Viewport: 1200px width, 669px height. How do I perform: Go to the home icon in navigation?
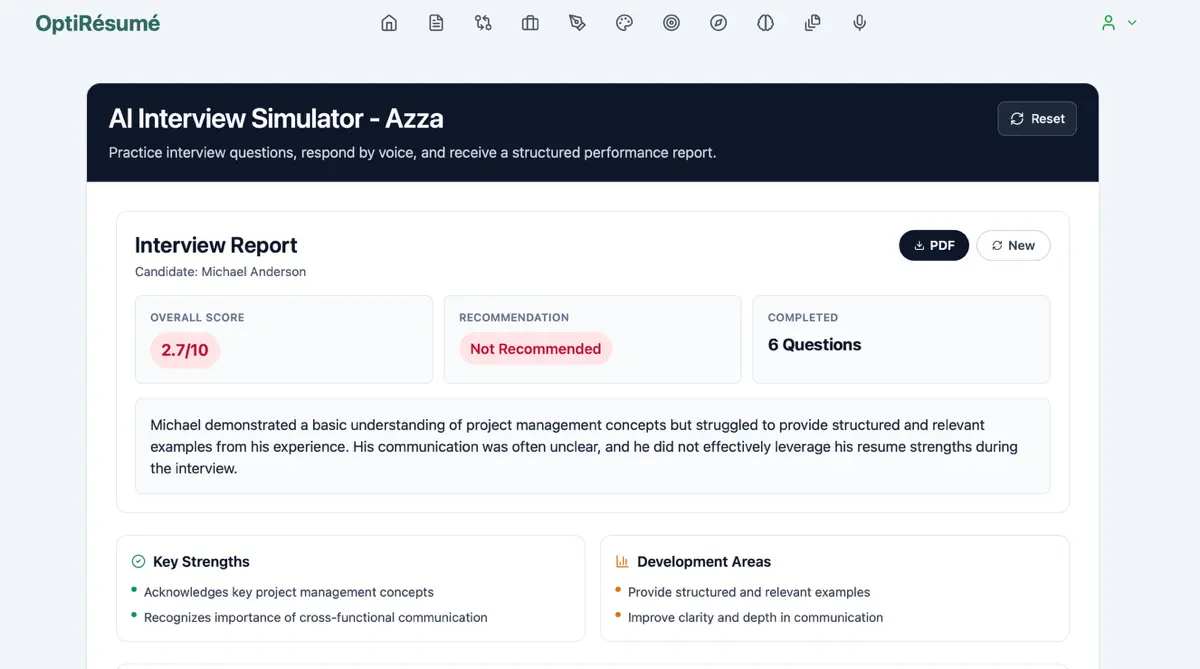point(389,23)
